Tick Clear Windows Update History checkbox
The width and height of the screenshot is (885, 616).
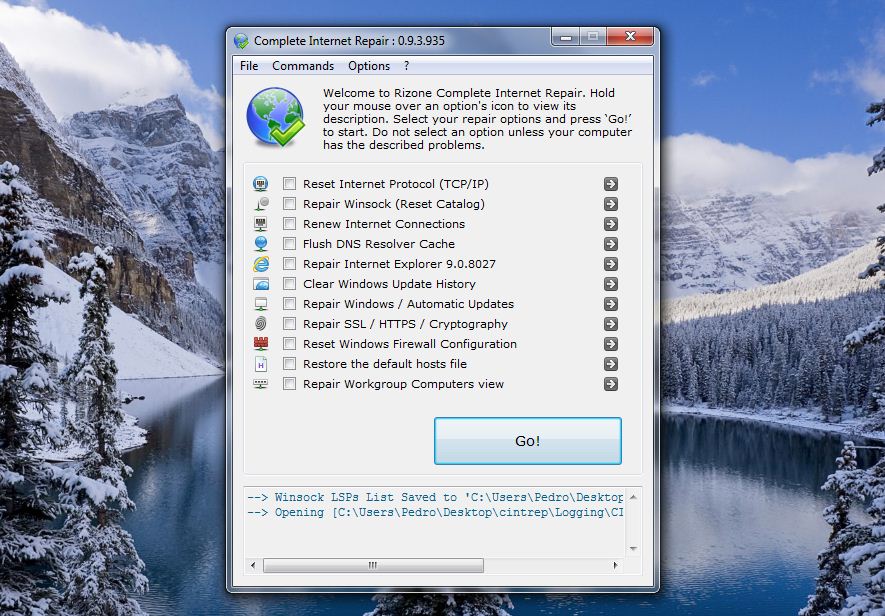pyautogui.click(x=290, y=284)
